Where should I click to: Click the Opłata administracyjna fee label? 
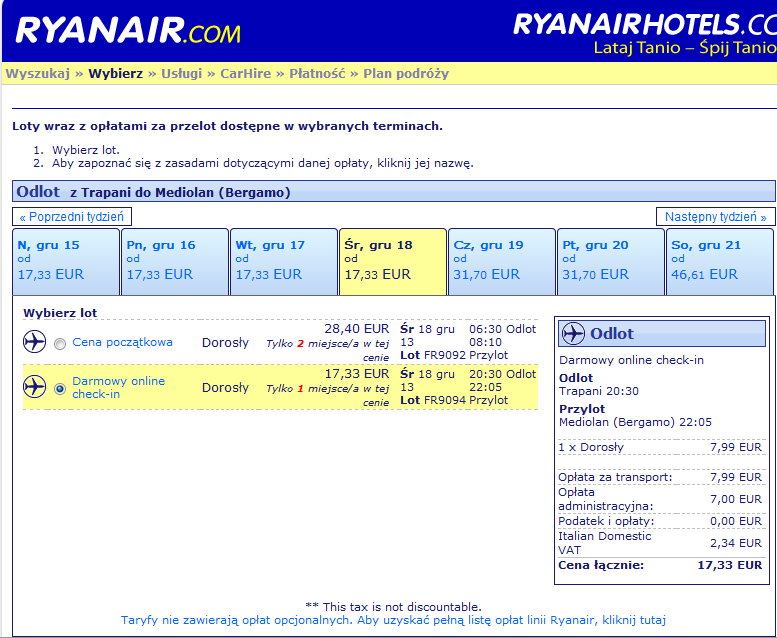pyautogui.click(x=606, y=499)
